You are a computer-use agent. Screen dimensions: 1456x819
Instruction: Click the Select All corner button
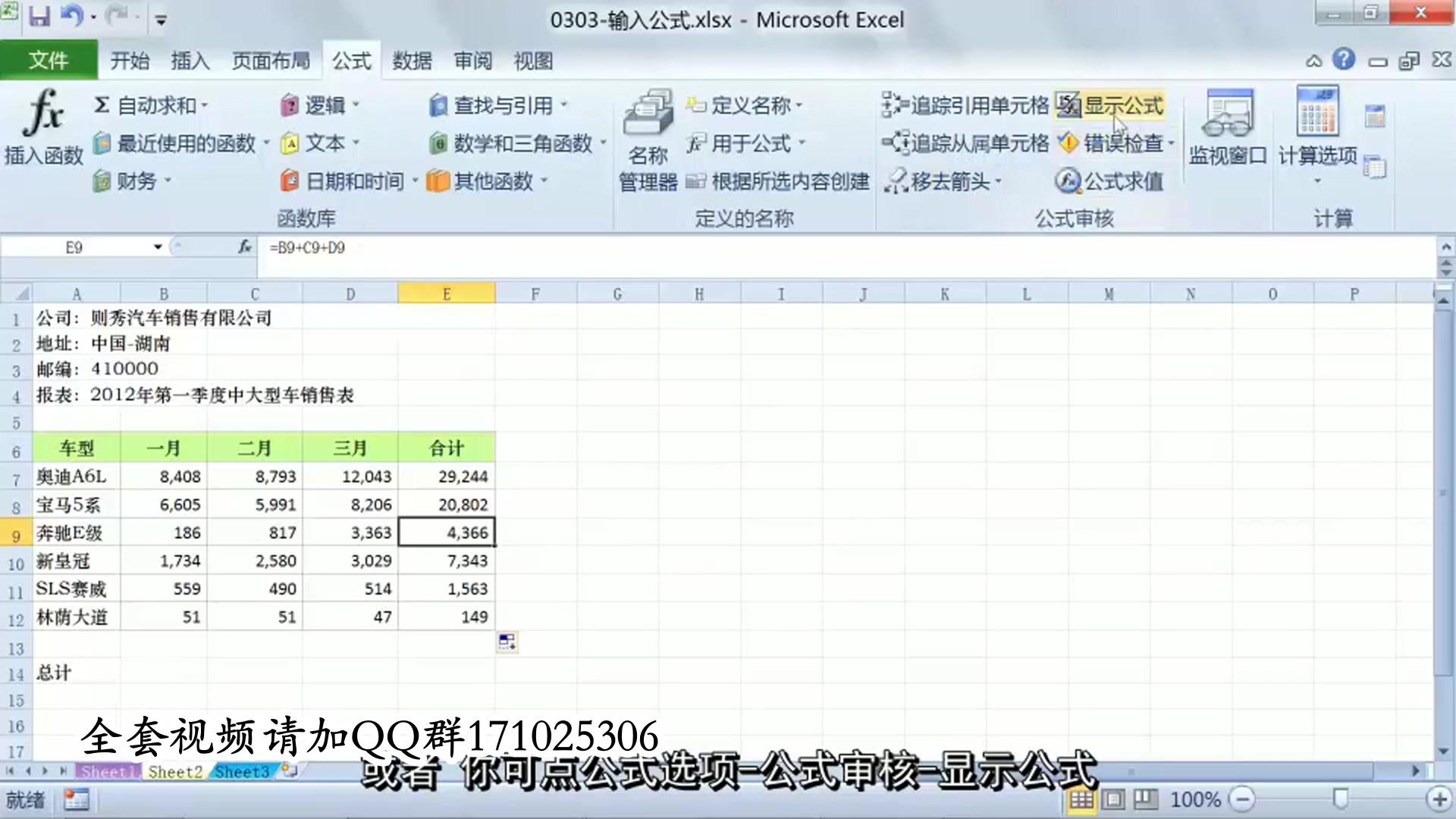point(17,293)
